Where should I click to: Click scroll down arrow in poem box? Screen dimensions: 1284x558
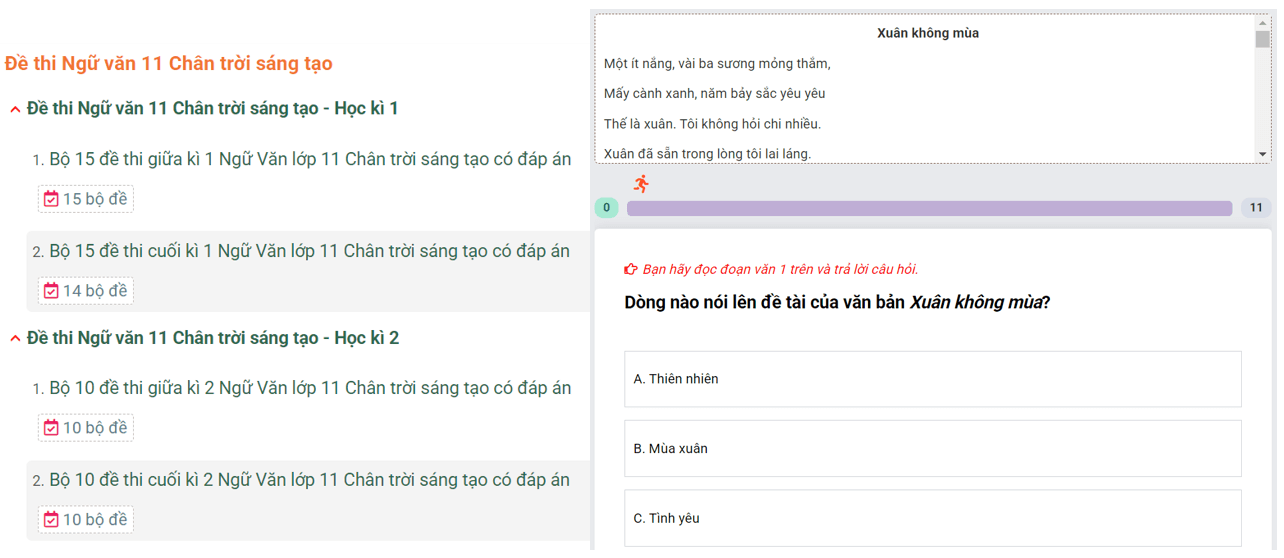pyautogui.click(x=1262, y=154)
